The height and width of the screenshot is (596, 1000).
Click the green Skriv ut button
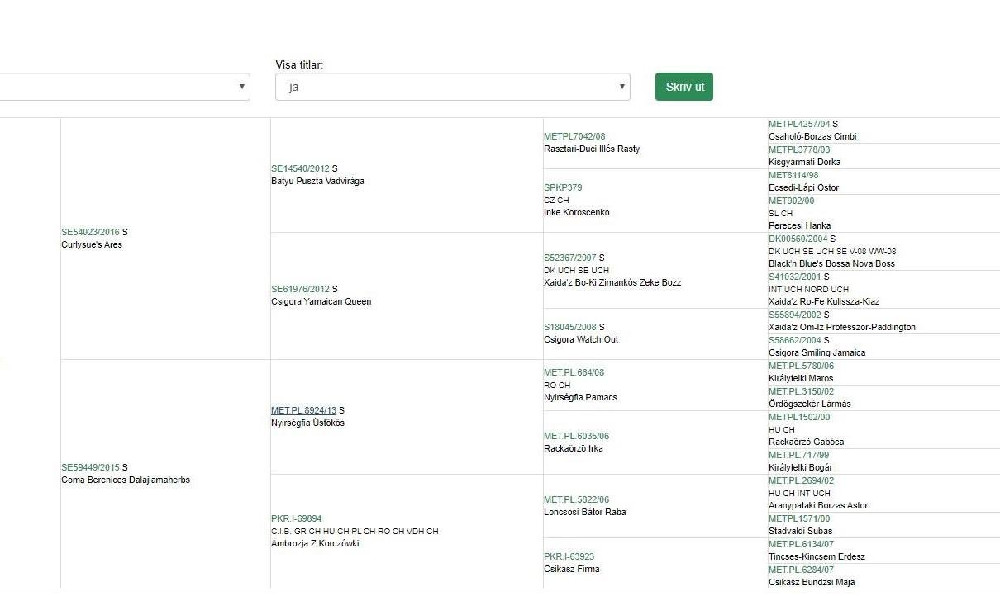(684, 87)
